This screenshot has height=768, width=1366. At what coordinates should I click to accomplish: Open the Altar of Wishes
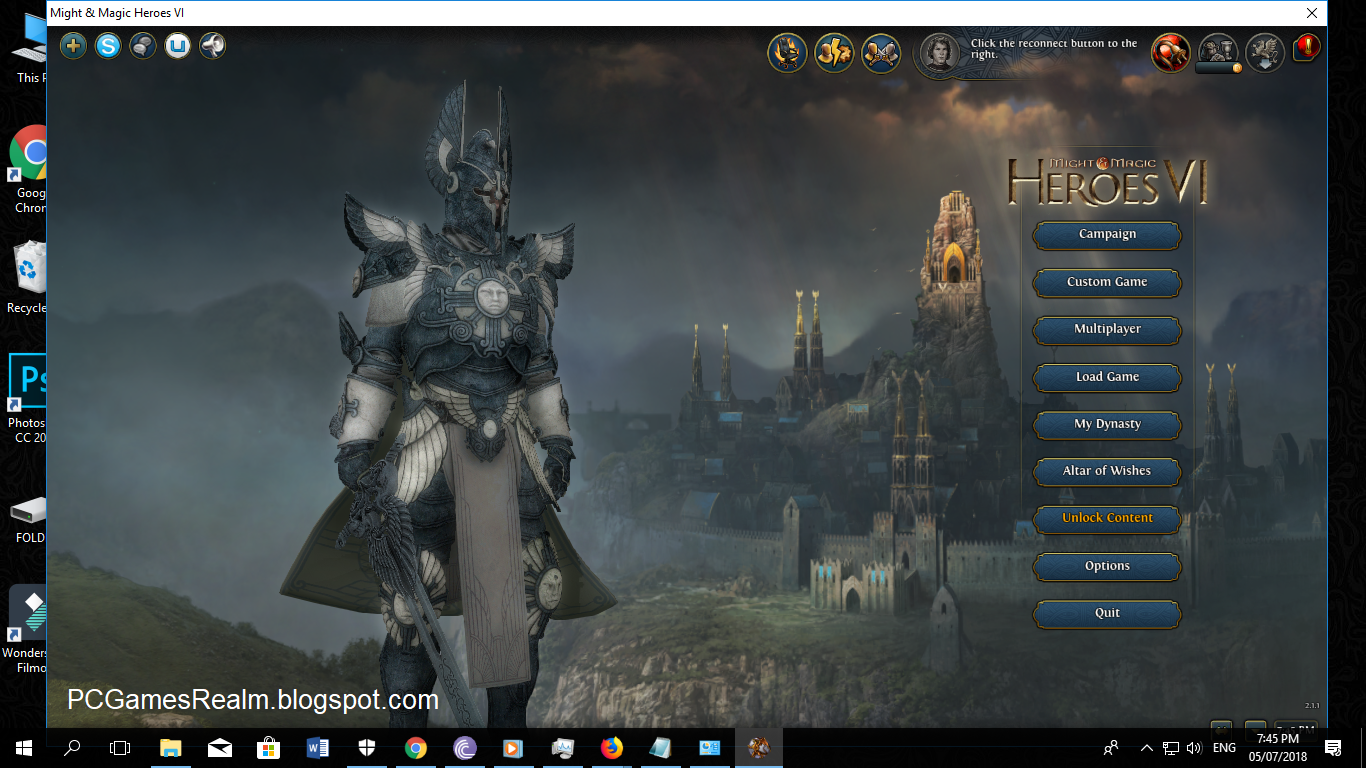[x=1107, y=471]
